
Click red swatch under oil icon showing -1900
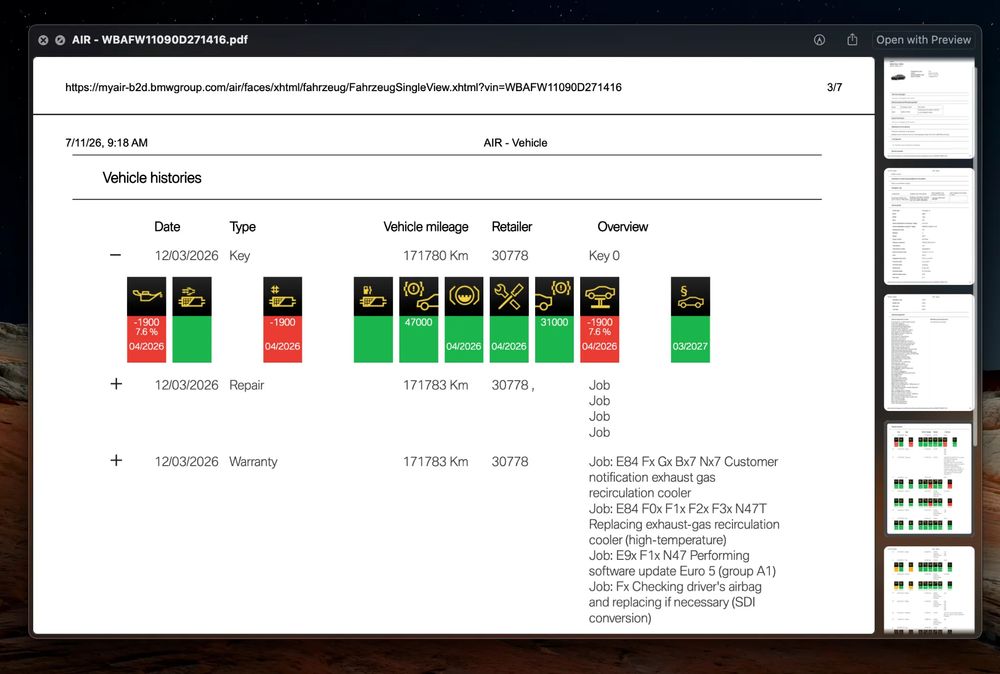coord(146,339)
